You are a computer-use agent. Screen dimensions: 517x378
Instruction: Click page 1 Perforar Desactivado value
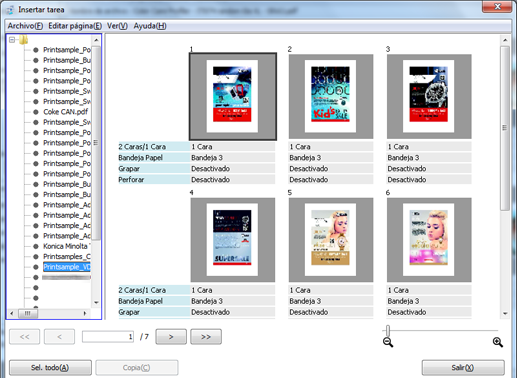[x=233, y=180]
